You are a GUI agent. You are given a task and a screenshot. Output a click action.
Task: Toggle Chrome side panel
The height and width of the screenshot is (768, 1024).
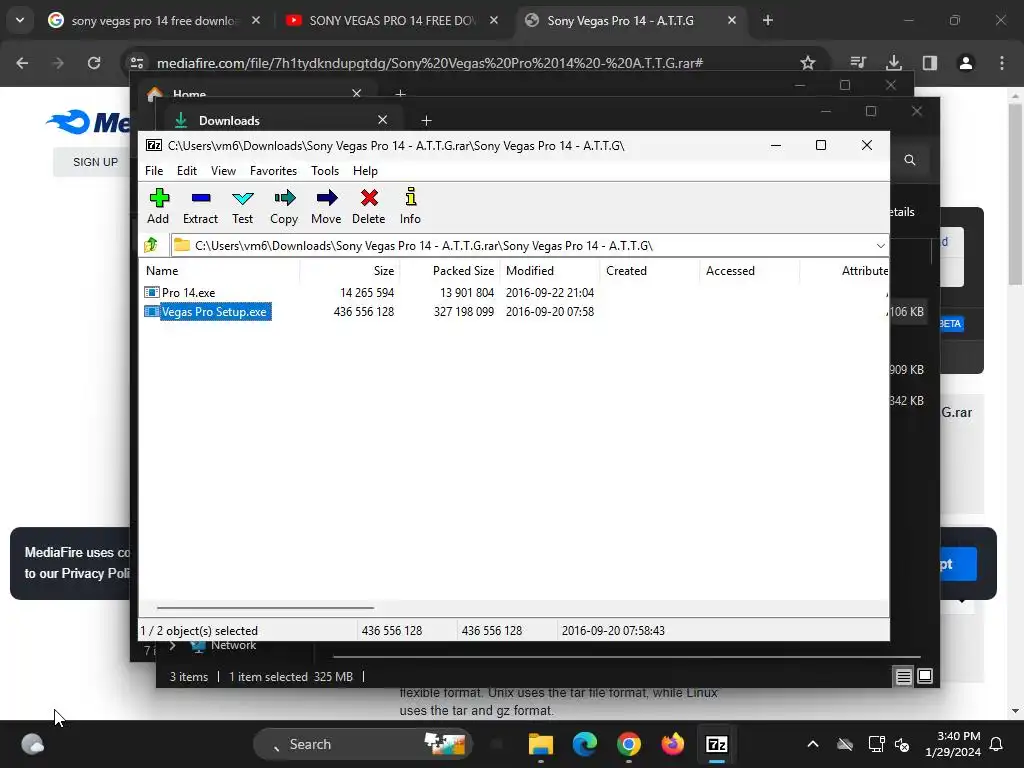click(x=930, y=63)
